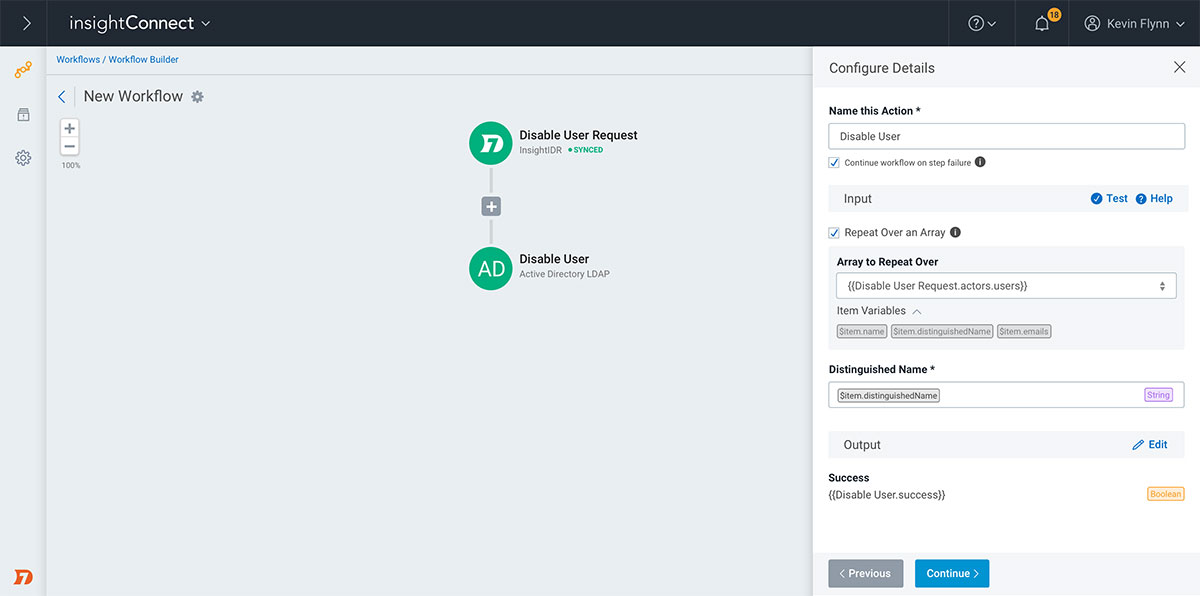Open the plugins icon in left sidebar

pos(23,115)
